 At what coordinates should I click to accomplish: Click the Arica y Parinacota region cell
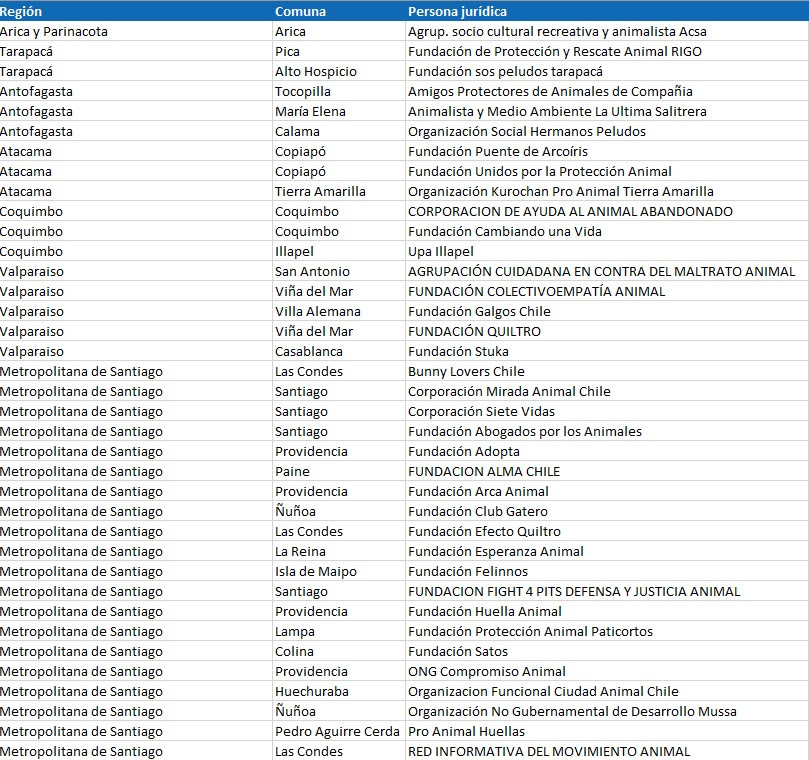click(x=136, y=31)
